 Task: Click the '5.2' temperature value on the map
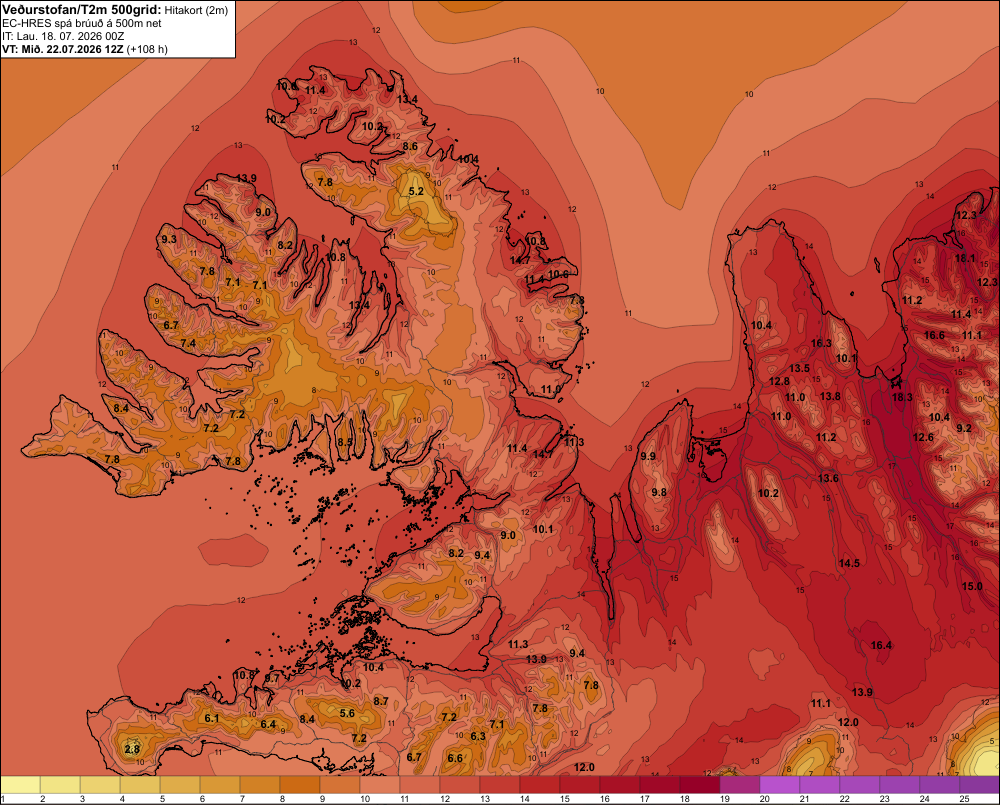(416, 191)
